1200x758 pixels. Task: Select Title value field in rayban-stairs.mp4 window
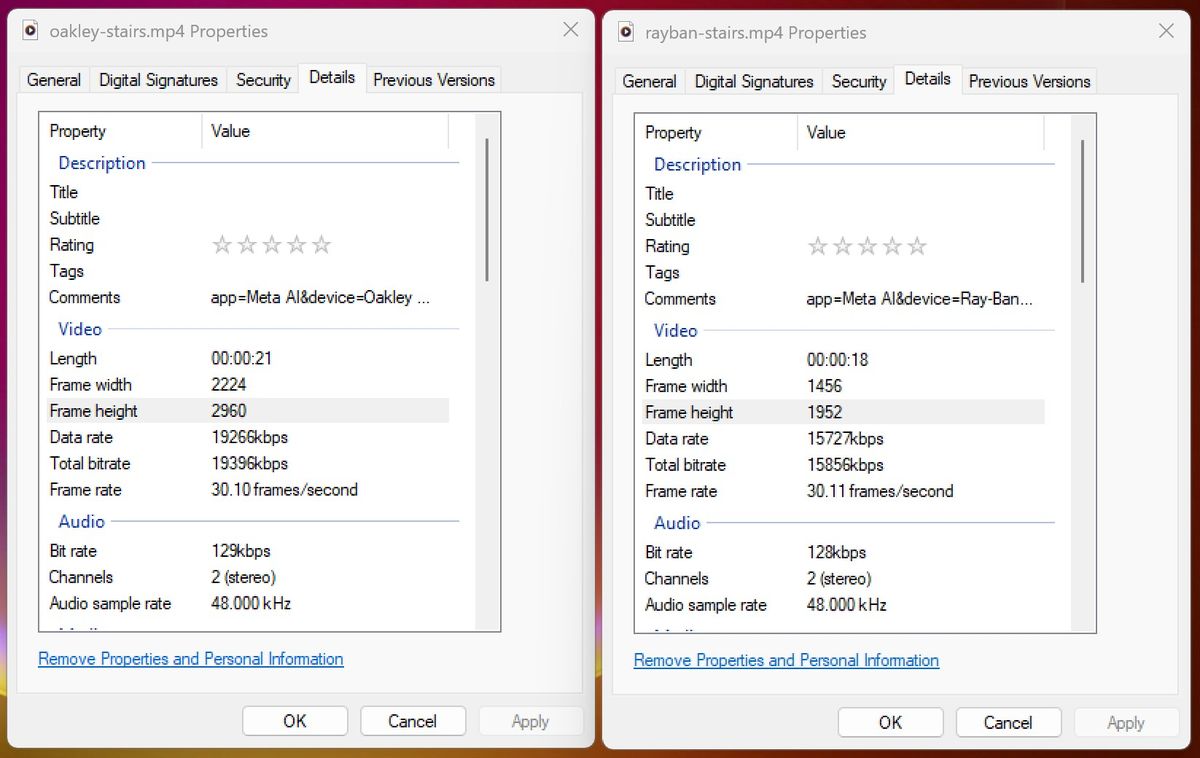click(x=922, y=193)
